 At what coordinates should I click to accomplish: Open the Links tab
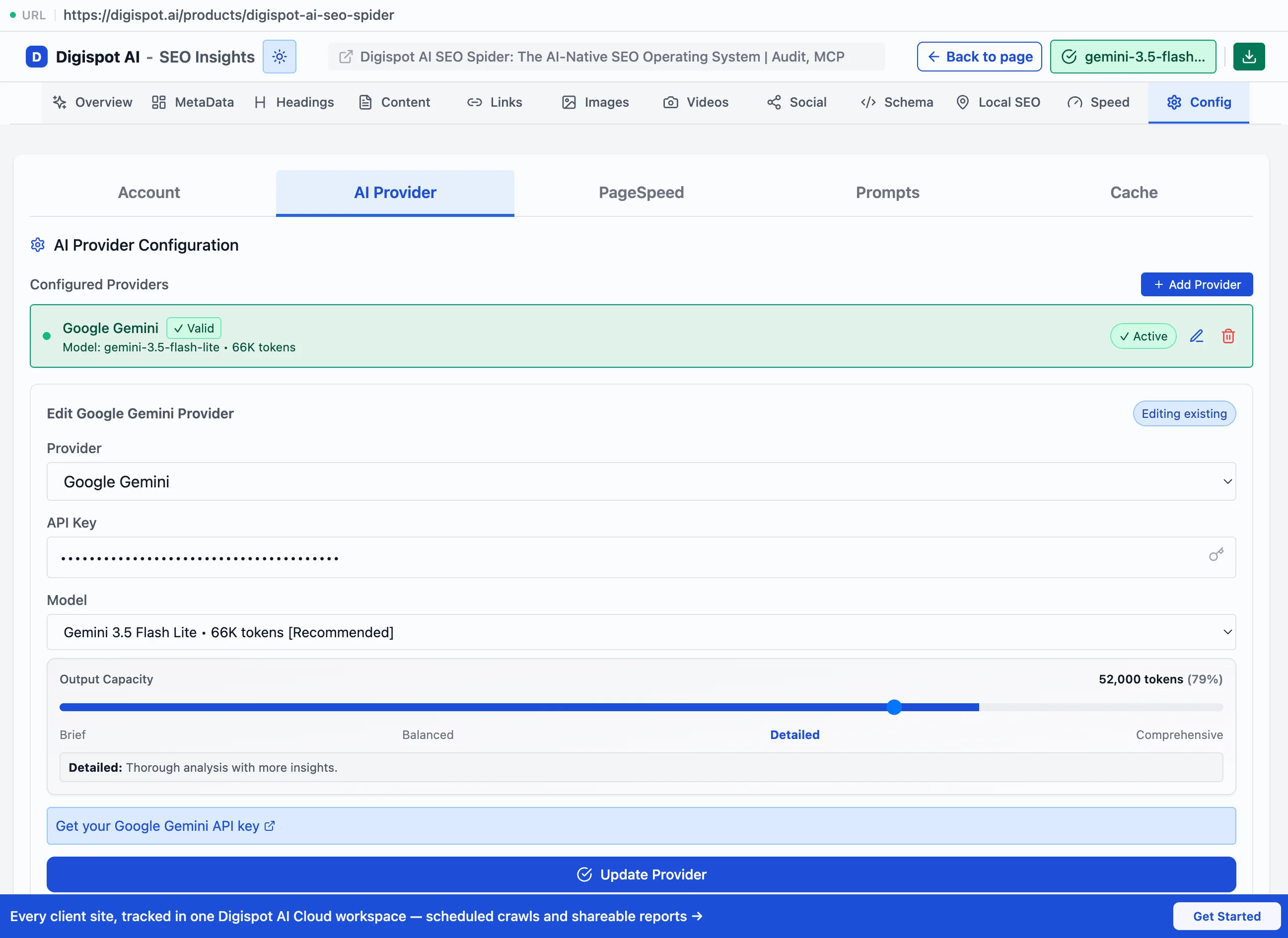[x=495, y=102]
